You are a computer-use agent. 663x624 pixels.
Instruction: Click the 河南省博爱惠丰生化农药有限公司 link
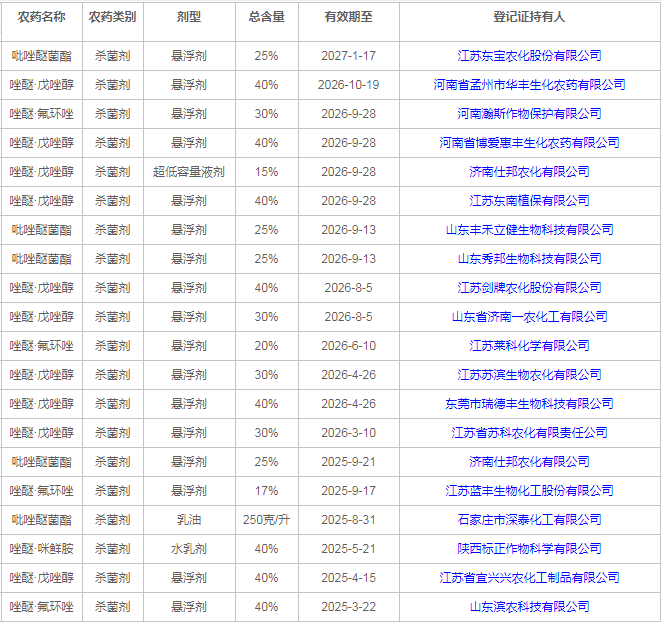(529, 143)
